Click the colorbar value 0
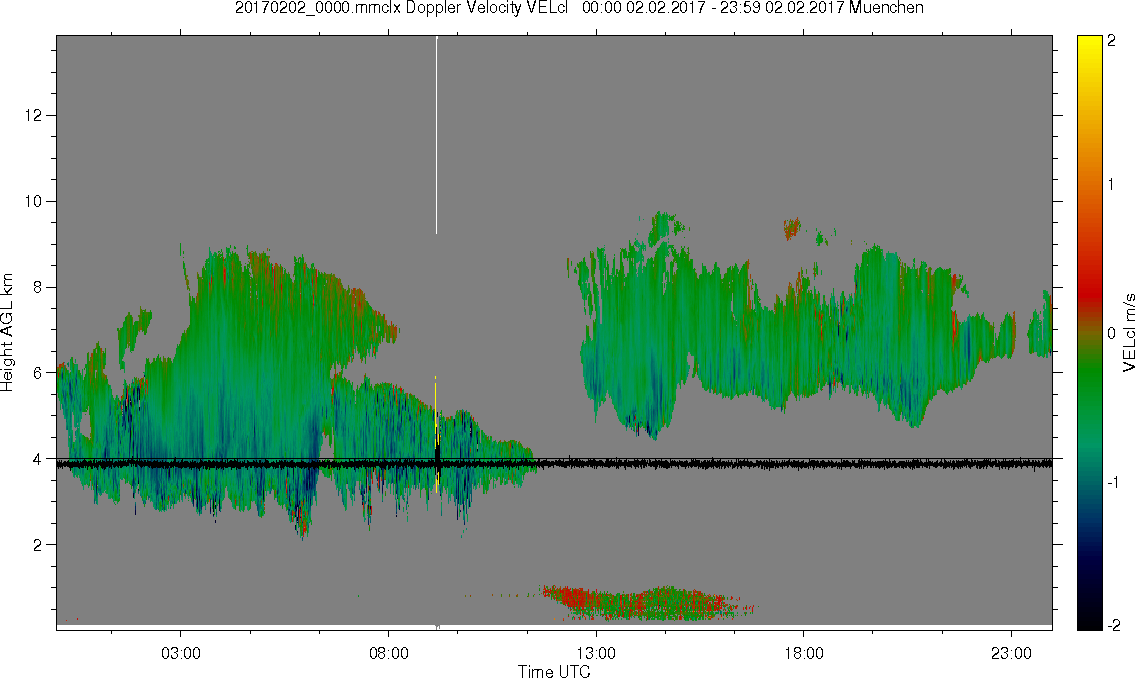The image size is (1135, 678). pos(1111,333)
